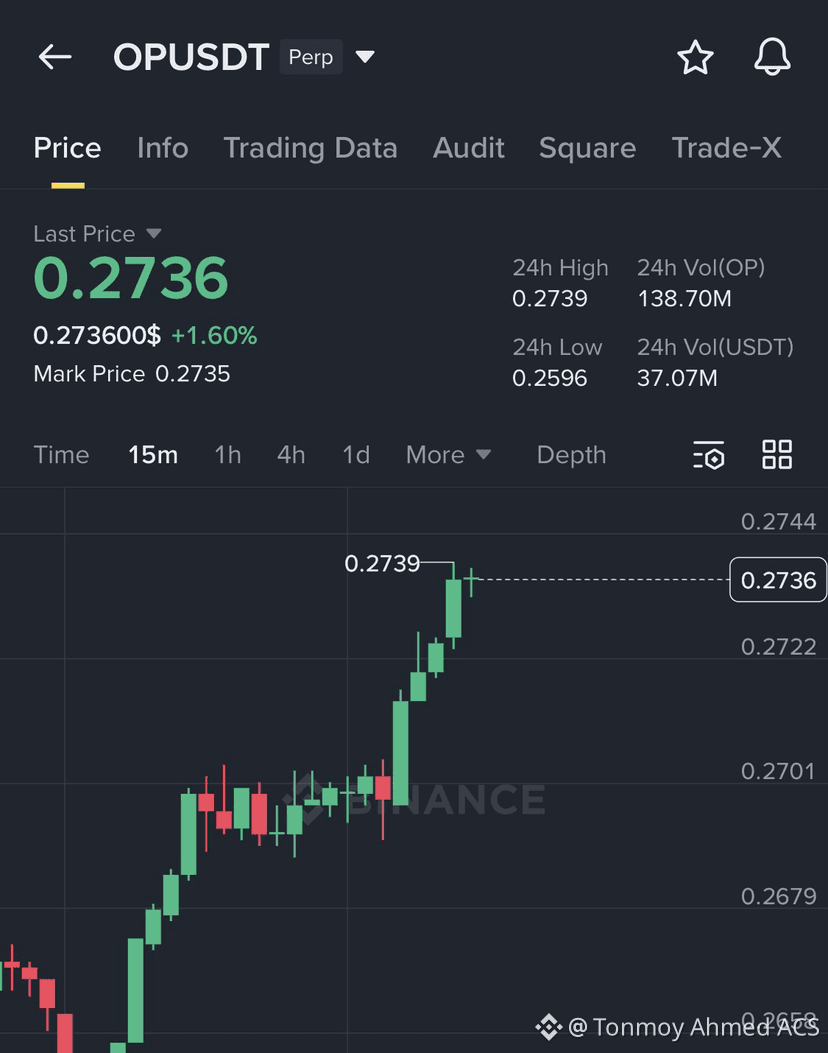
Task: Expand the OPUSDT pair selector arrow
Action: (365, 57)
